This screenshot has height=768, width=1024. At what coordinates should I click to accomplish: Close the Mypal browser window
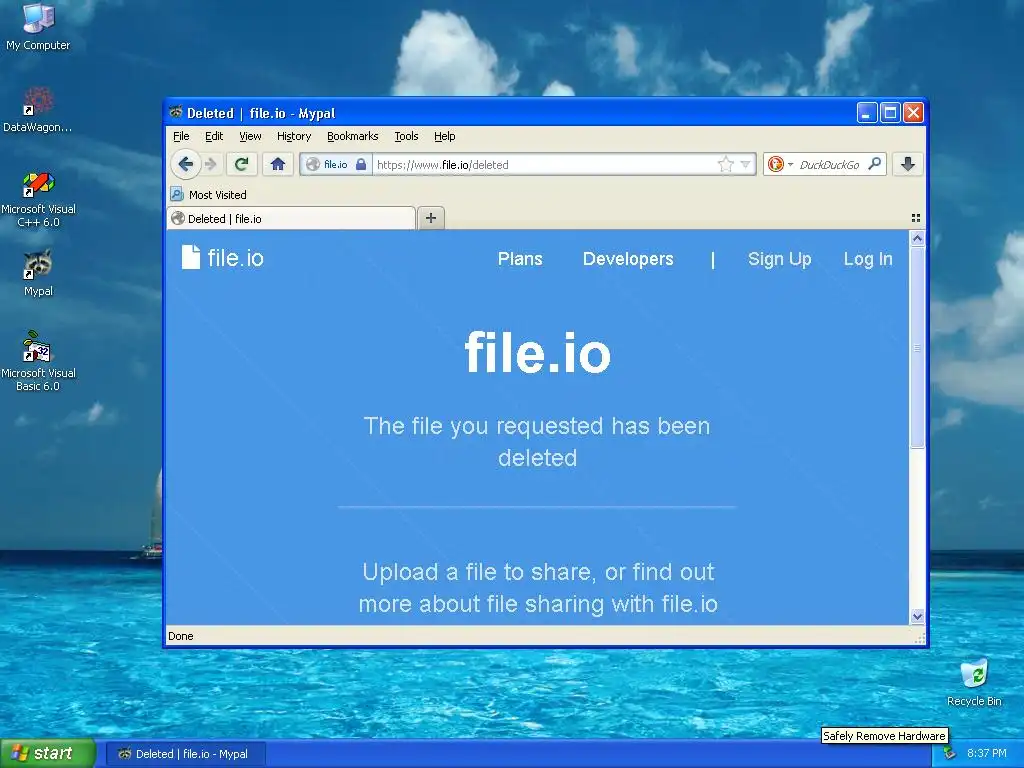coord(913,112)
